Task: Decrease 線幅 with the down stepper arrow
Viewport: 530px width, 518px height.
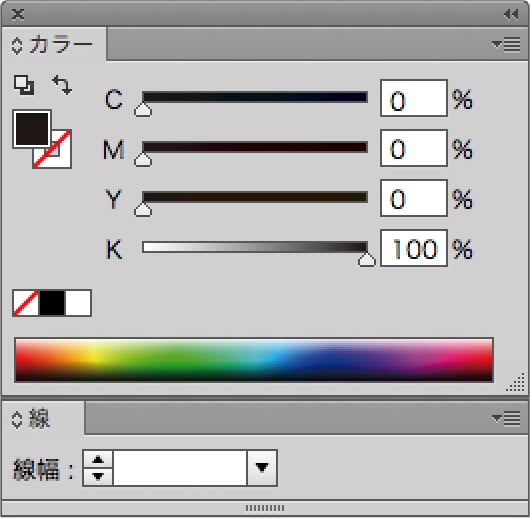Action: click(x=98, y=477)
